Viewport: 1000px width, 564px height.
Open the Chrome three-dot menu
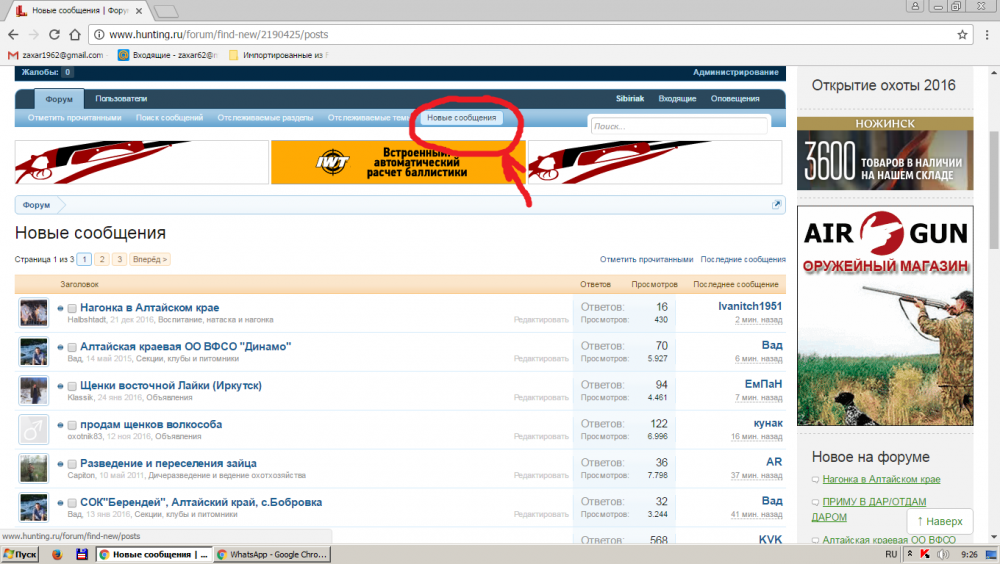click(x=984, y=34)
